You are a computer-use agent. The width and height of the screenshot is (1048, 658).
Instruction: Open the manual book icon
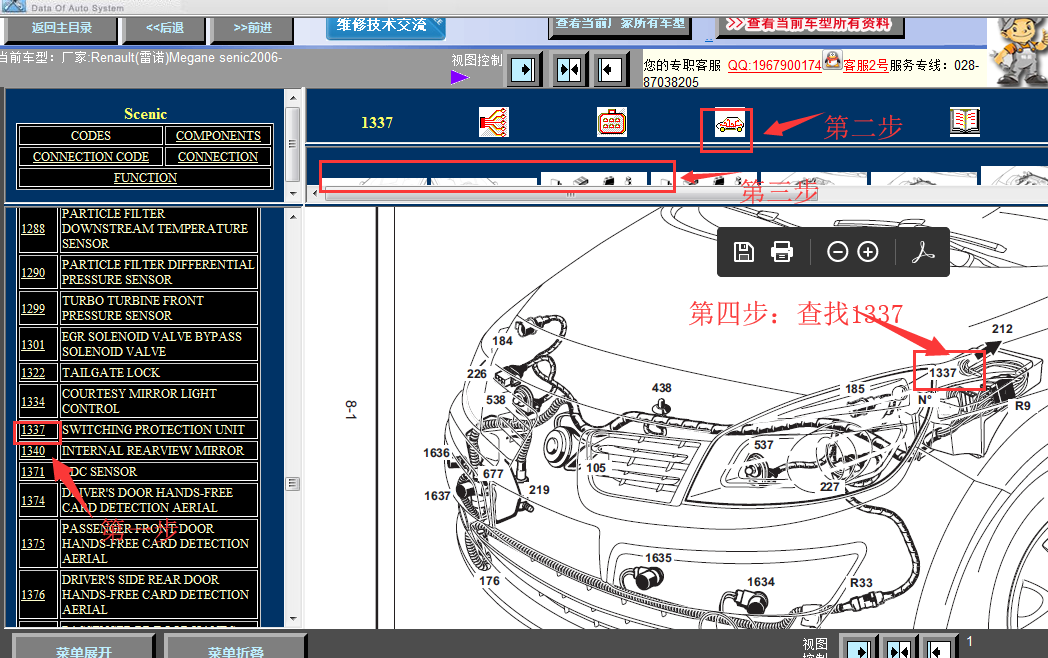pos(964,122)
